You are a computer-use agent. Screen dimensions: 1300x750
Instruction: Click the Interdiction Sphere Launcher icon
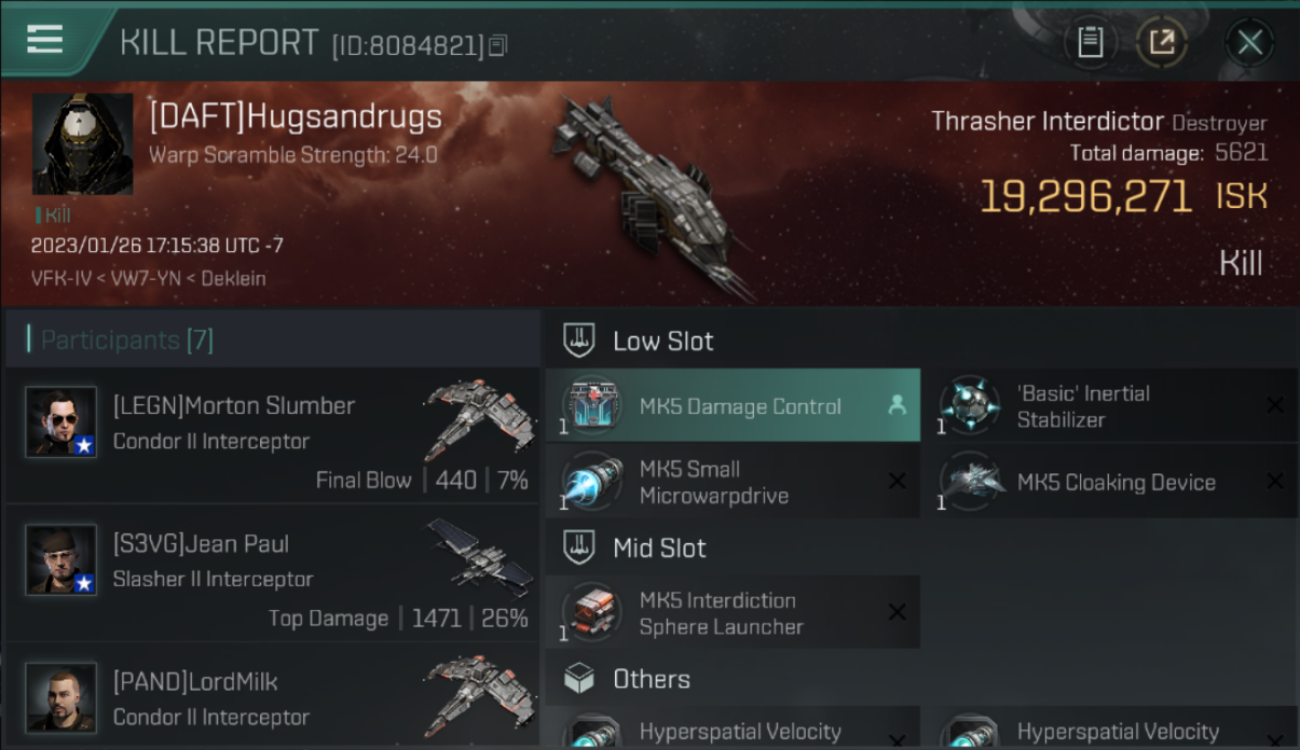pos(592,613)
